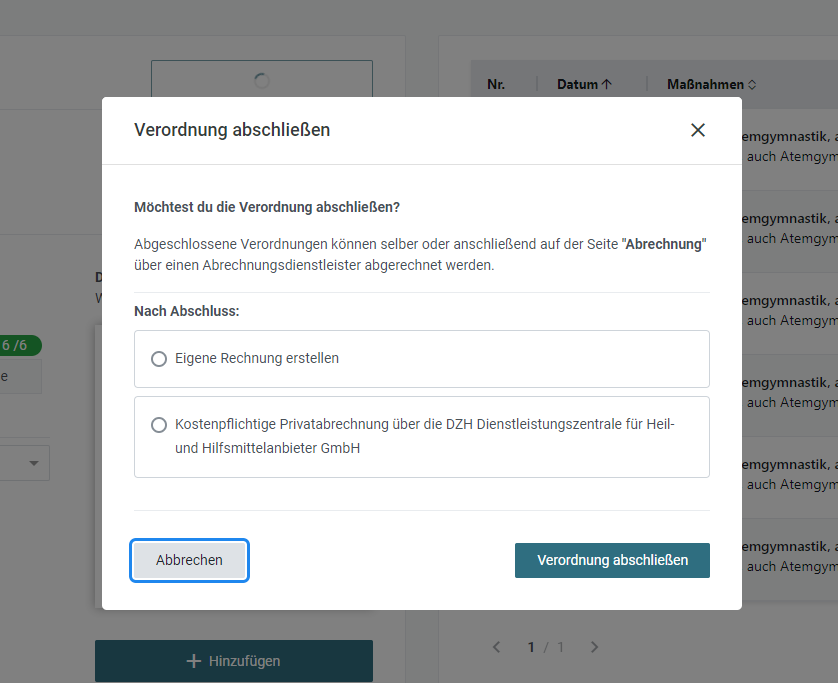Select Eigene Rechnung erstellen radio option
The width and height of the screenshot is (838, 683).
(159, 359)
